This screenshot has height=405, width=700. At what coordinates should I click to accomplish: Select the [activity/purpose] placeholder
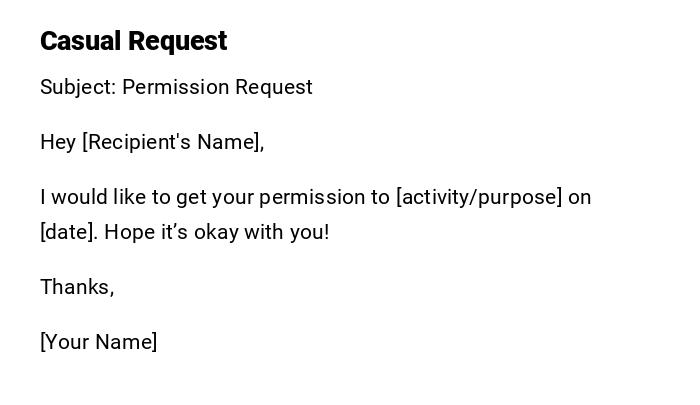(479, 197)
